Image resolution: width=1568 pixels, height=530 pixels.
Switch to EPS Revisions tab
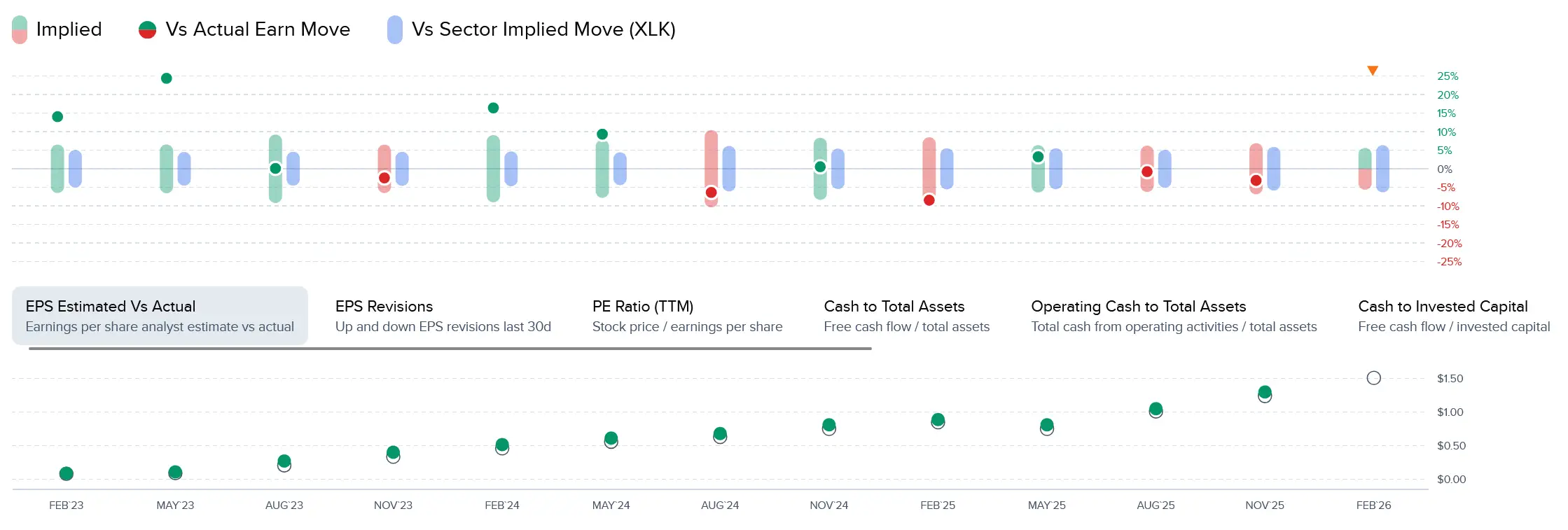click(443, 316)
